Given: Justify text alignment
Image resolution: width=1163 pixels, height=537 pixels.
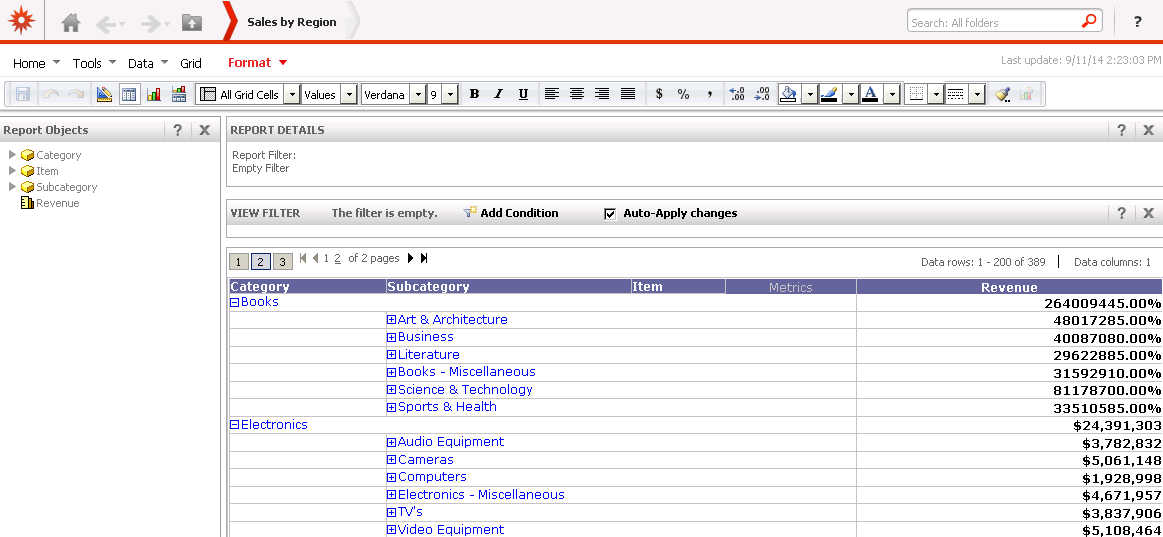Looking at the screenshot, I should coord(628,94).
